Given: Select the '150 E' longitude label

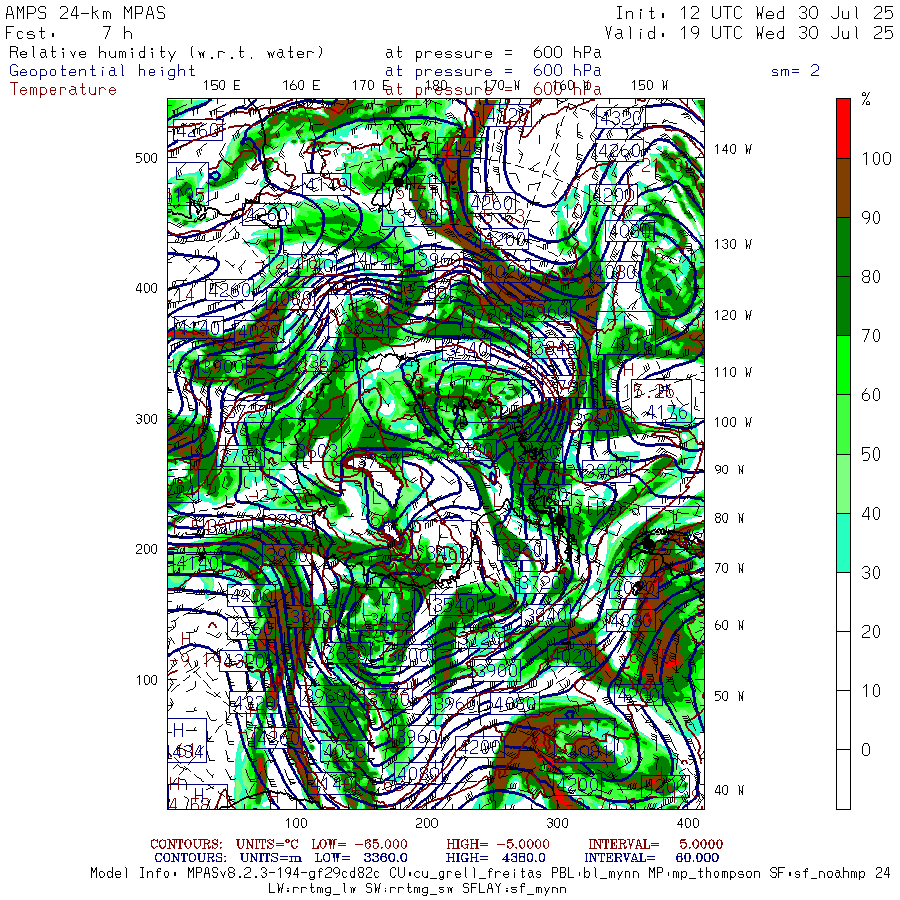Looking at the screenshot, I should 222,85.
